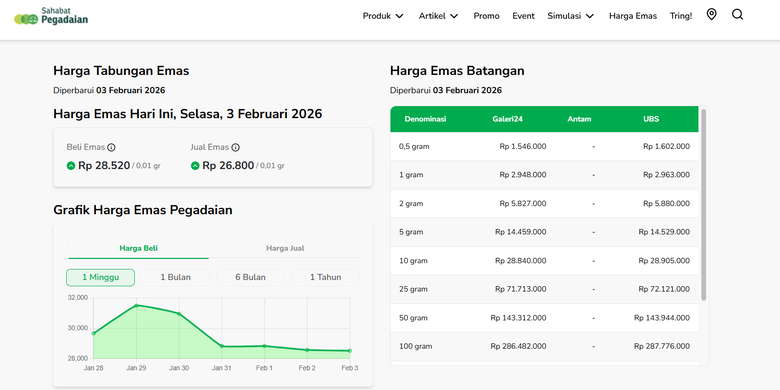Image resolution: width=780 pixels, height=390 pixels.
Task: Select the 1 Minggu range
Action: point(100,278)
